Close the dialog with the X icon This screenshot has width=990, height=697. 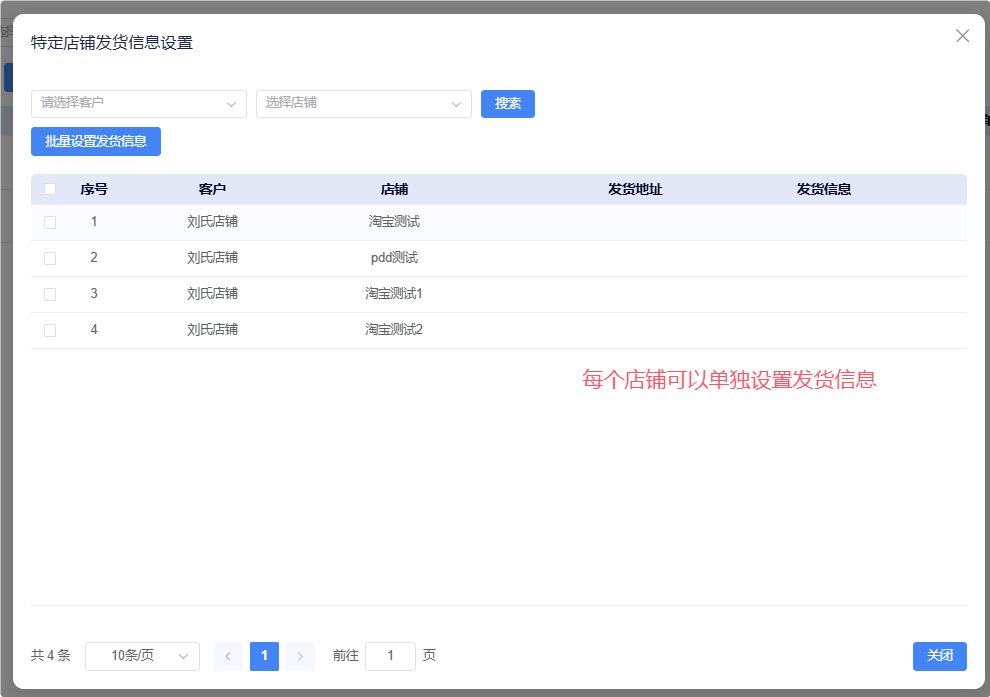click(962, 36)
